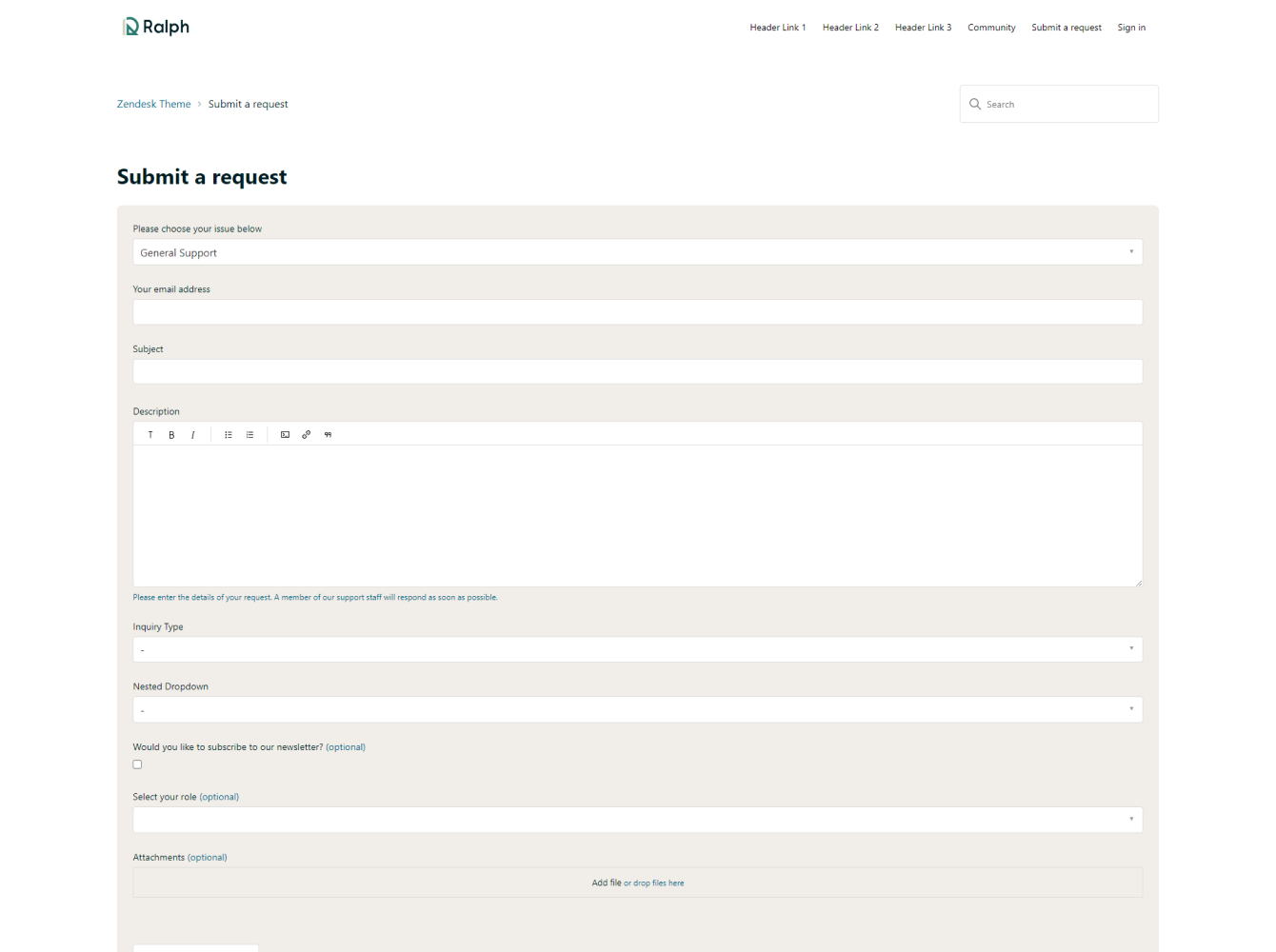Open the General Support issue dropdown

coord(637,252)
